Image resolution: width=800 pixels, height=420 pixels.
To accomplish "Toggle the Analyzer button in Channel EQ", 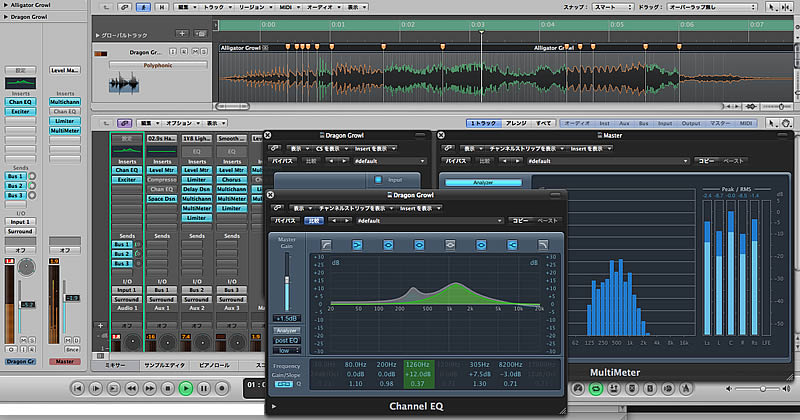I will tap(287, 330).
